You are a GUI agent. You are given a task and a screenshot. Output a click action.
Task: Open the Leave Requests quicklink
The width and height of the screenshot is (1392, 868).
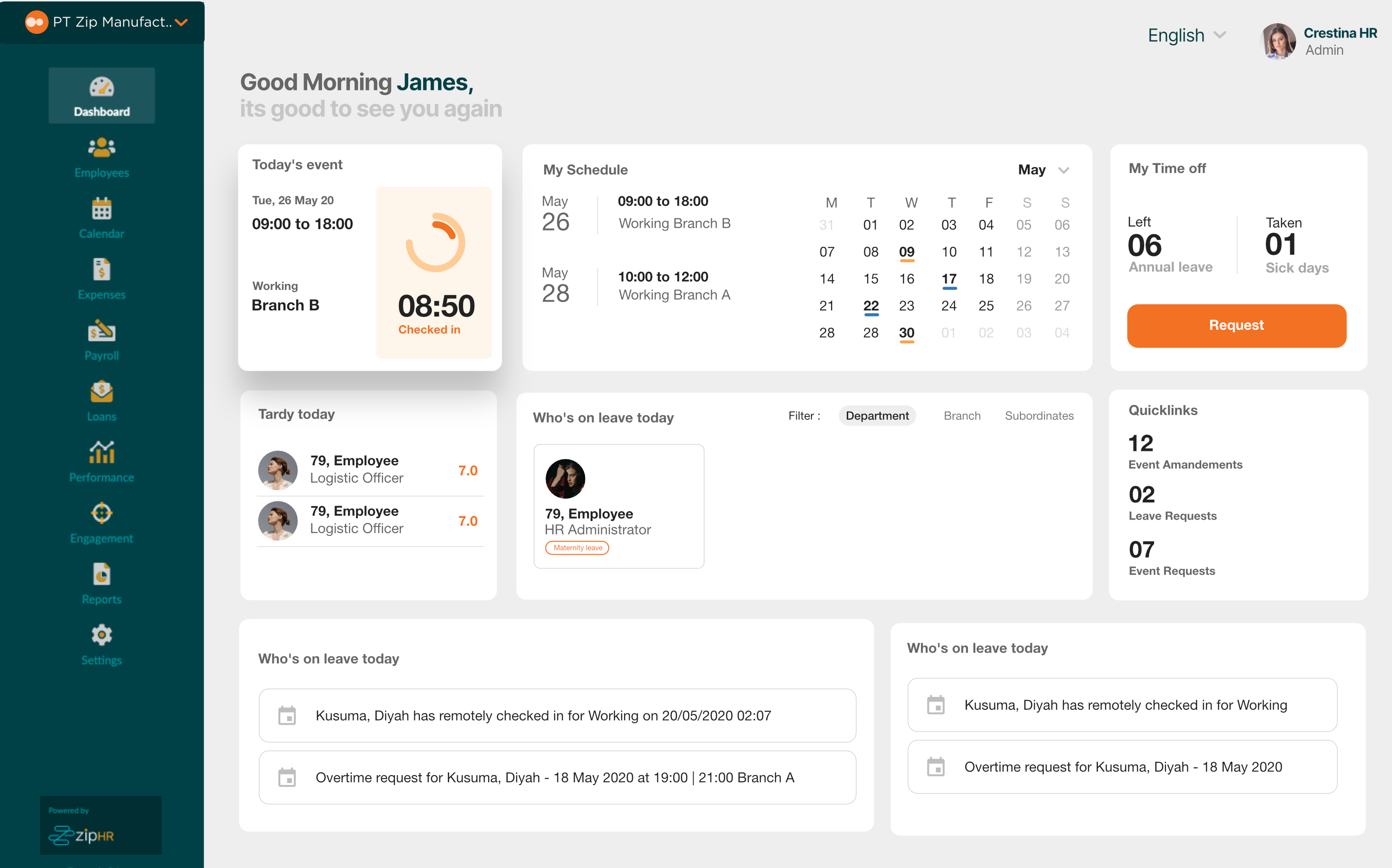[x=1172, y=515]
